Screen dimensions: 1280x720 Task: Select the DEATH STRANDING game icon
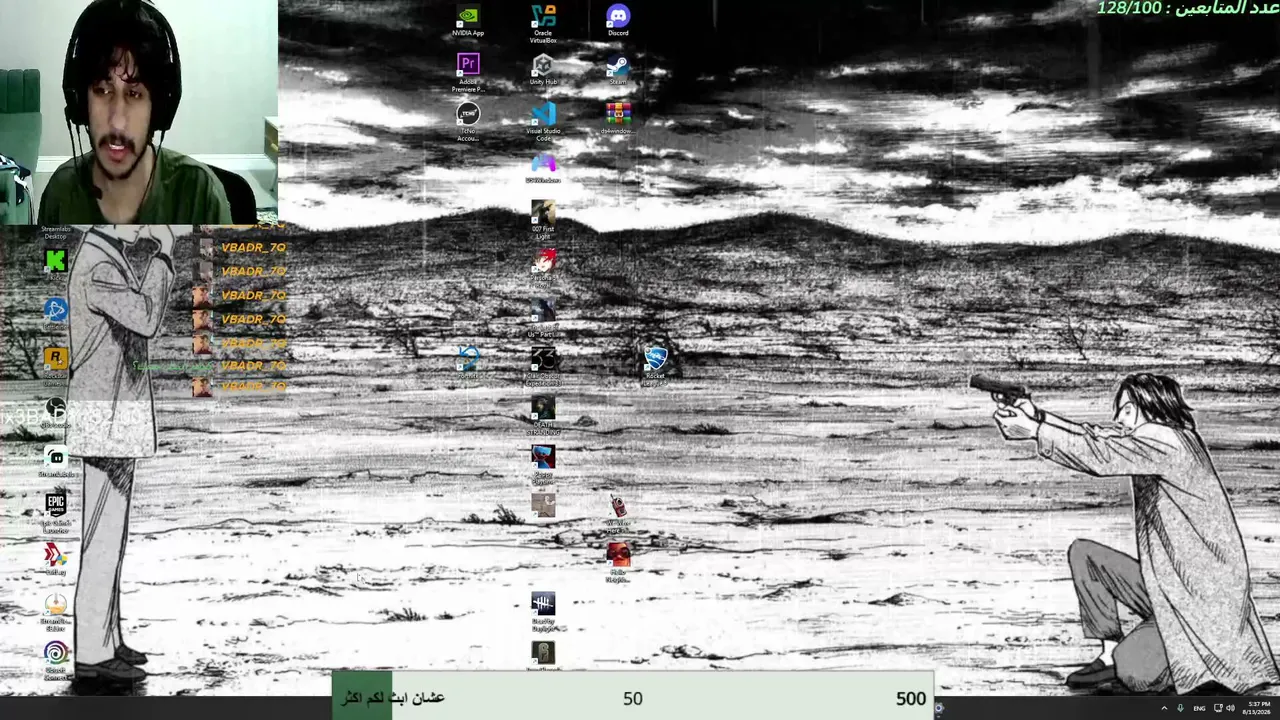543,415
